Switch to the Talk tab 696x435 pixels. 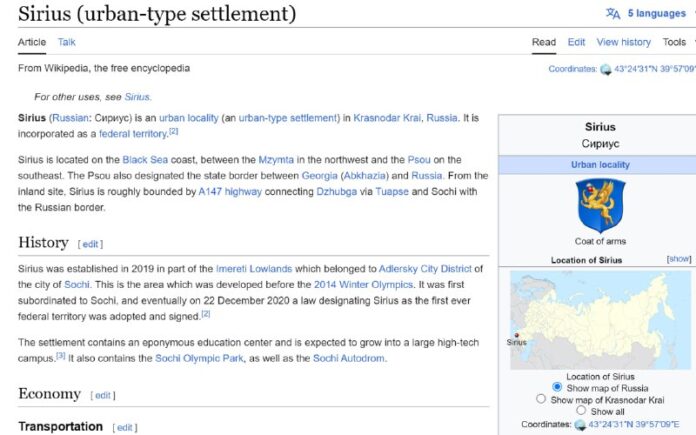(x=66, y=42)
